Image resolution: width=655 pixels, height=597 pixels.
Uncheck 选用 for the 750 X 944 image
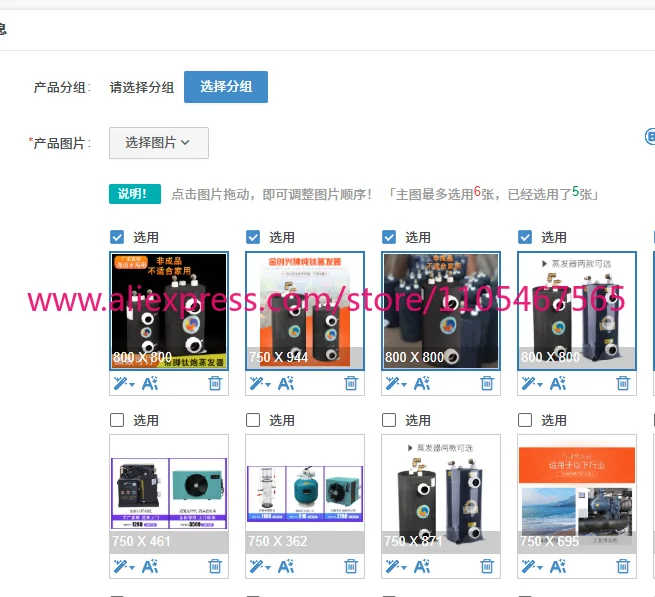(253, 237)
